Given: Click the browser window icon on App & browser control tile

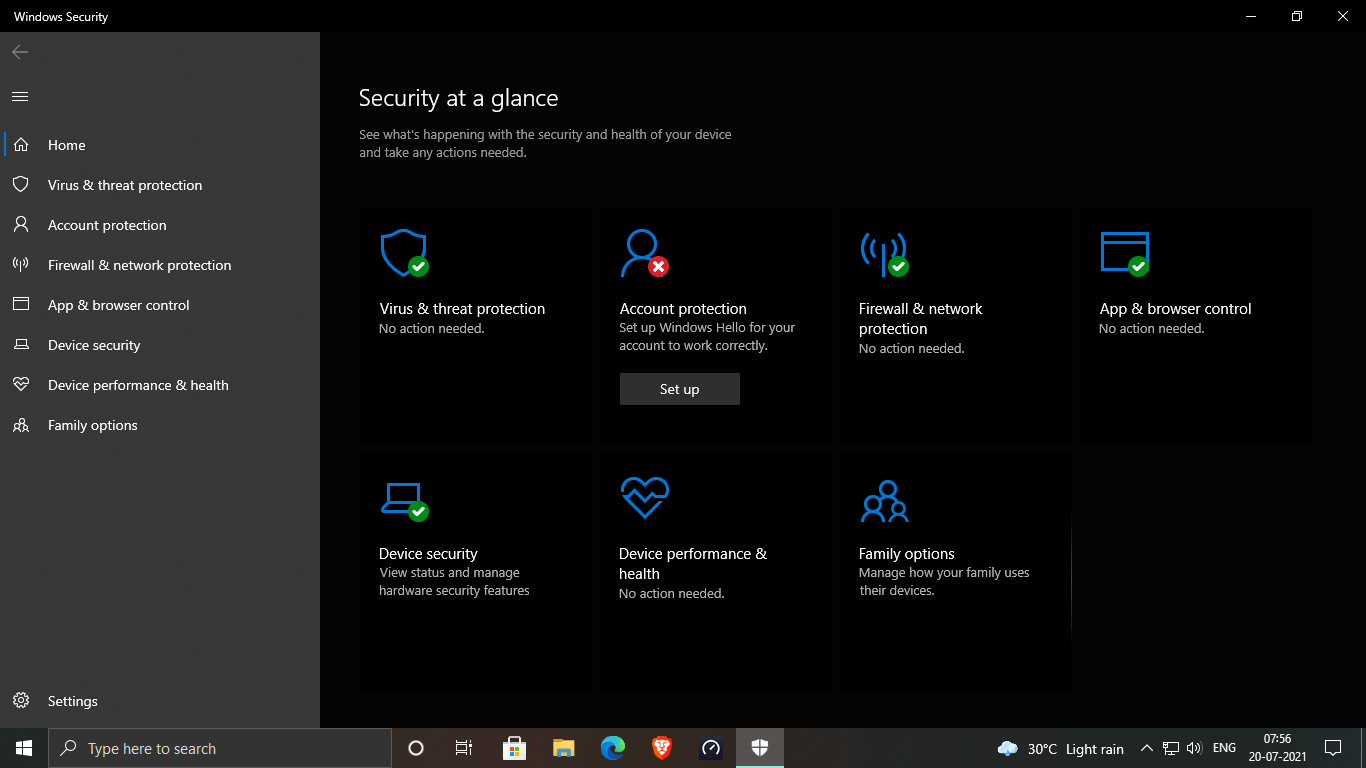Looking at the screenshot, I should pos(1124,253).
